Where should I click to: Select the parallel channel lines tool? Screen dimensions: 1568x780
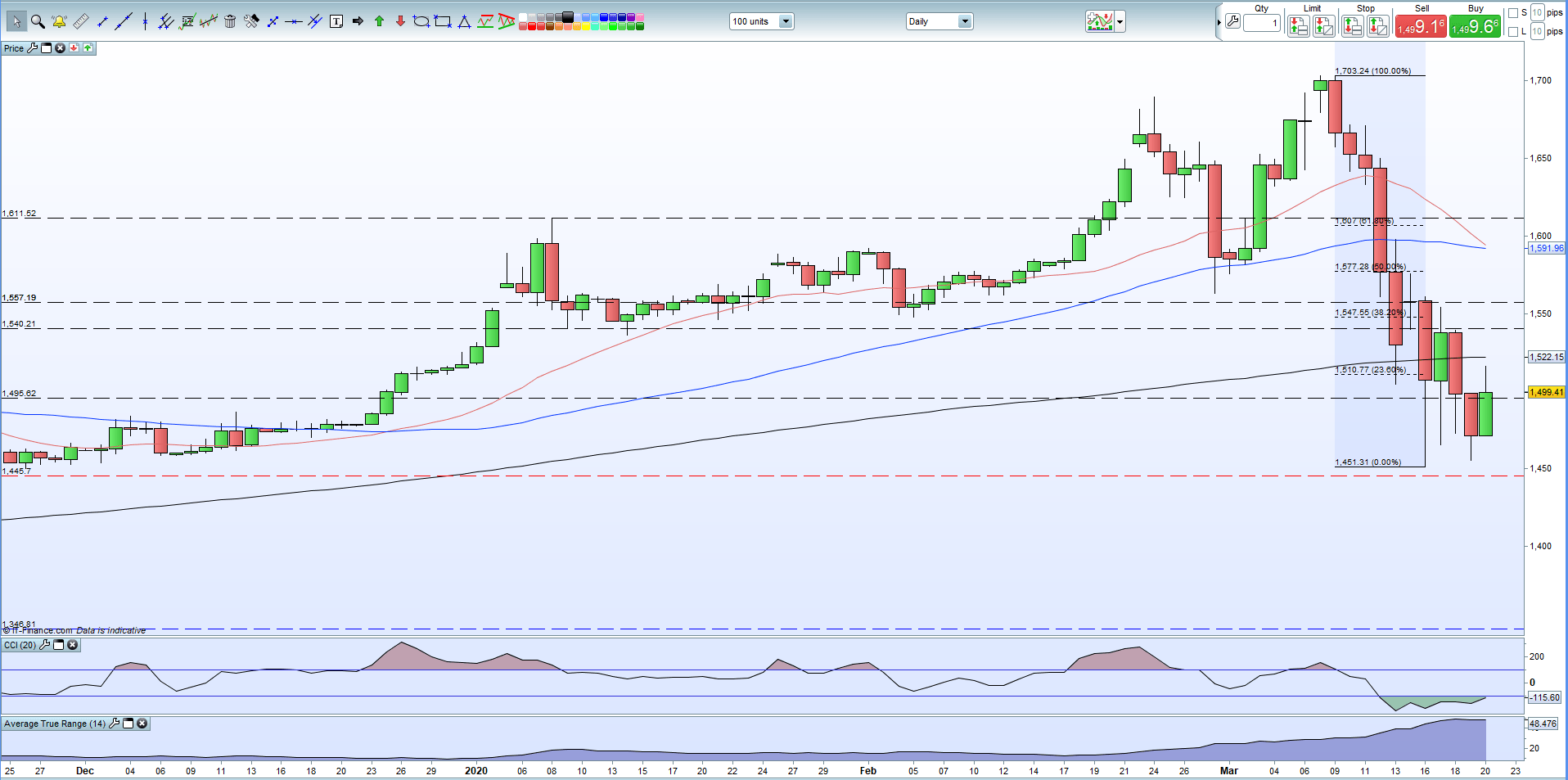click(166, 21)
